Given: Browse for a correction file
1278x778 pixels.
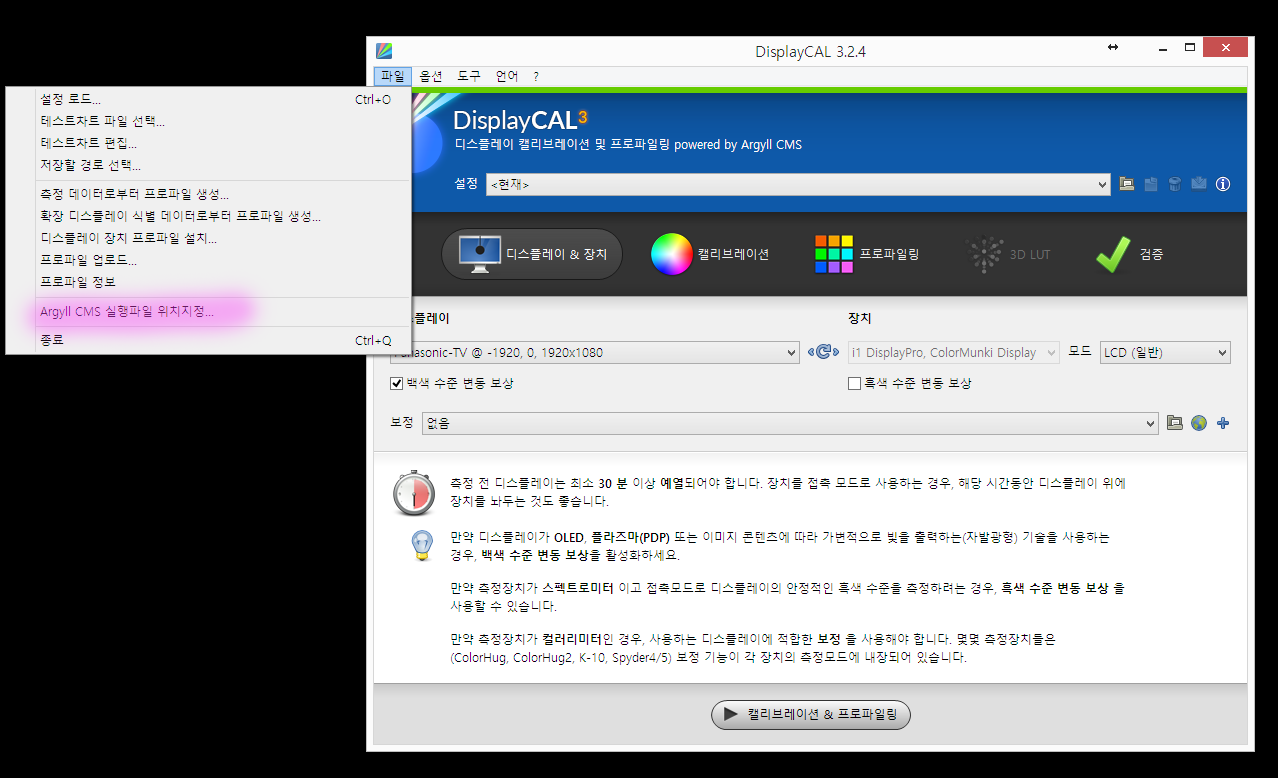Looking at the screenshot, I should coord(1175,423).
